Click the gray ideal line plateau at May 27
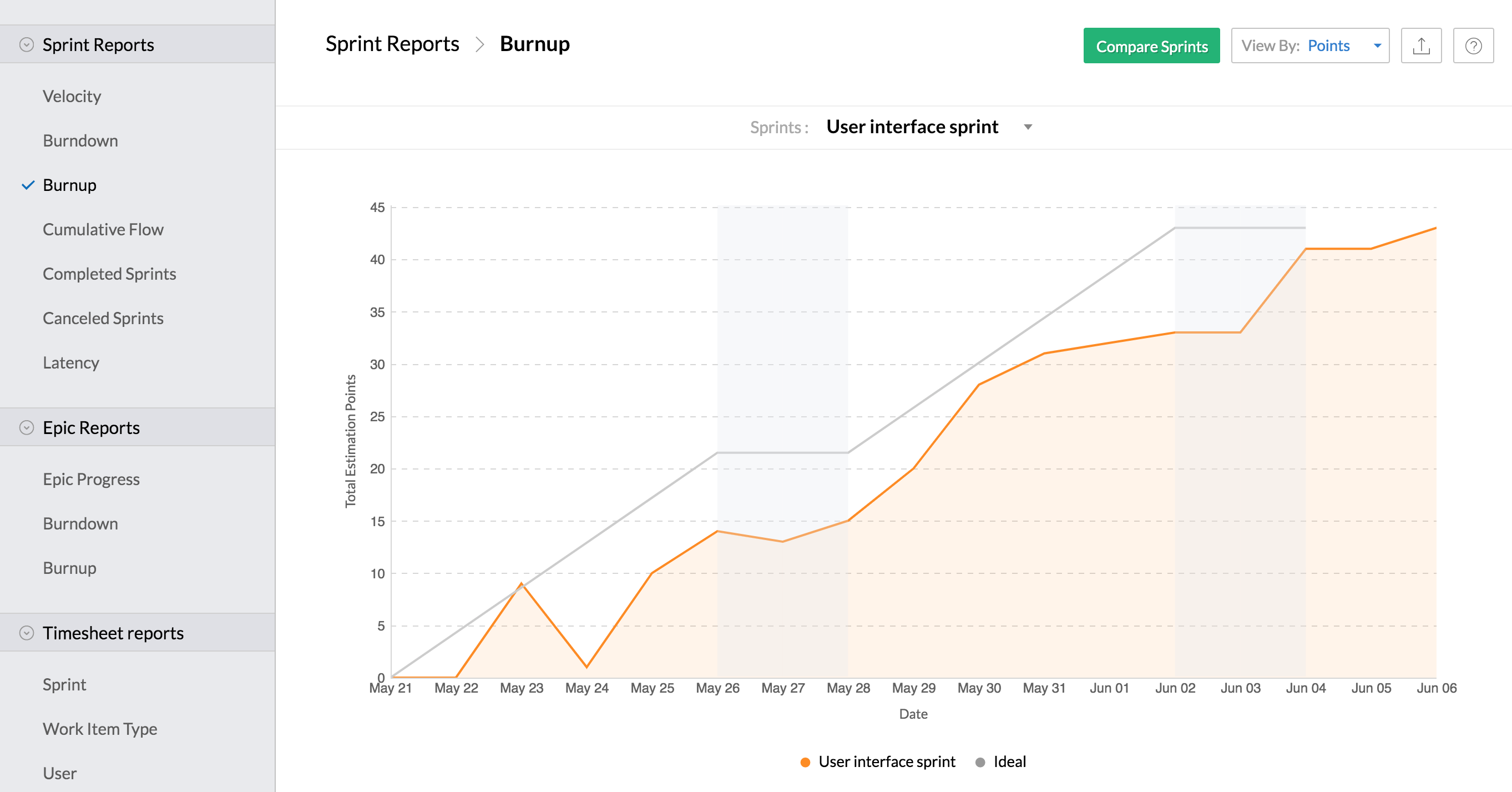The width and height of the screenshot is (1512, 792). click(x=782, y=453)
